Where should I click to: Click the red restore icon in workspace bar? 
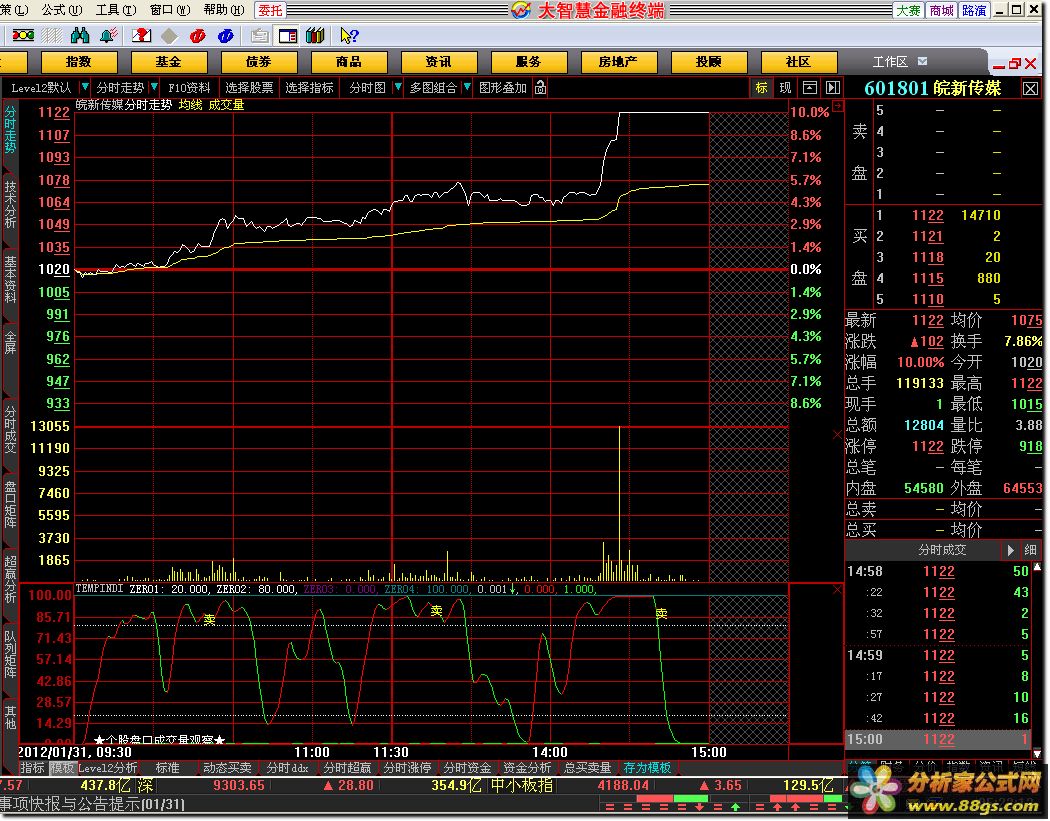point(1015,64)
